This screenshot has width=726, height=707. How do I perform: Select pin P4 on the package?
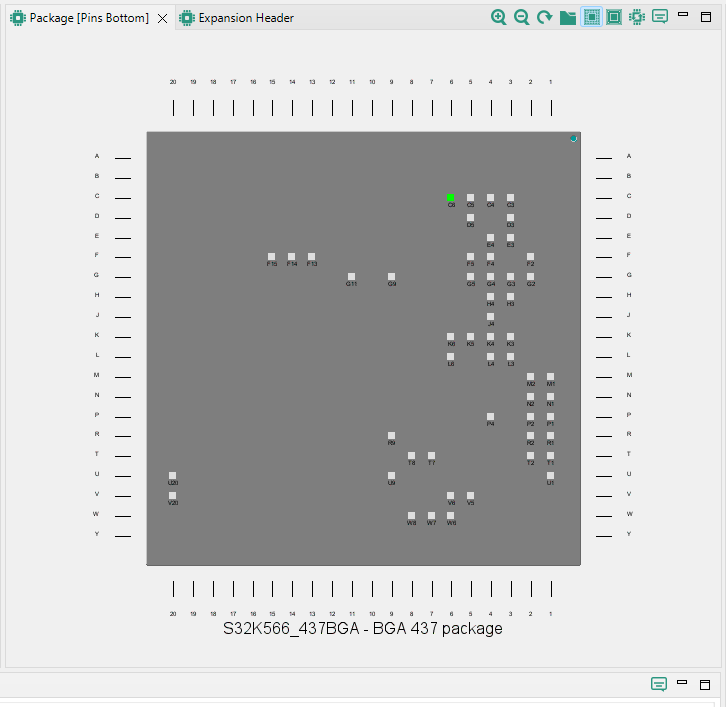[x=490, y=417]
